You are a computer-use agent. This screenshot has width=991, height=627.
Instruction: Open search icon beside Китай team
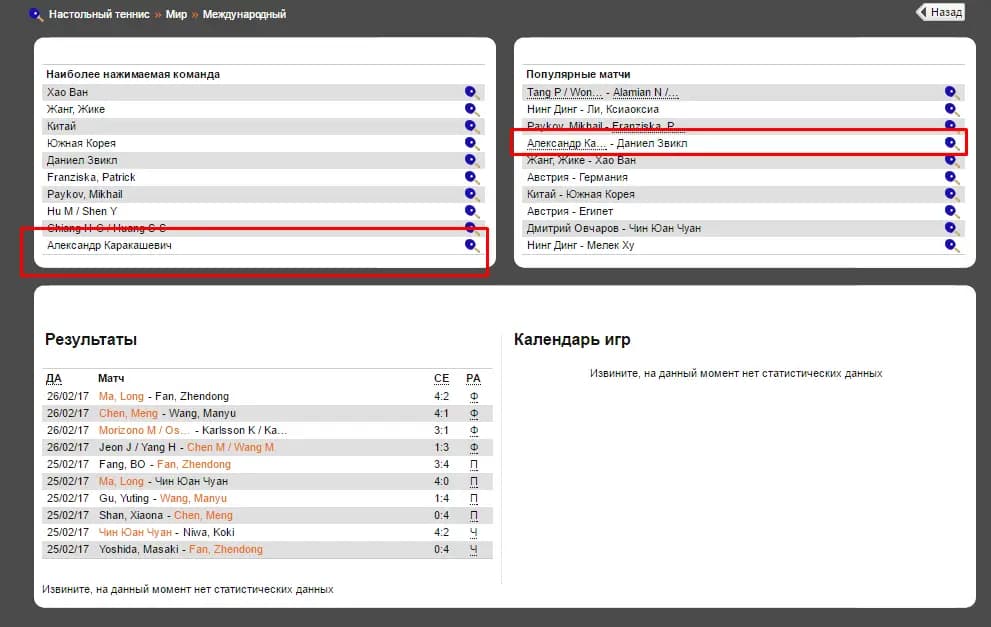471,126
